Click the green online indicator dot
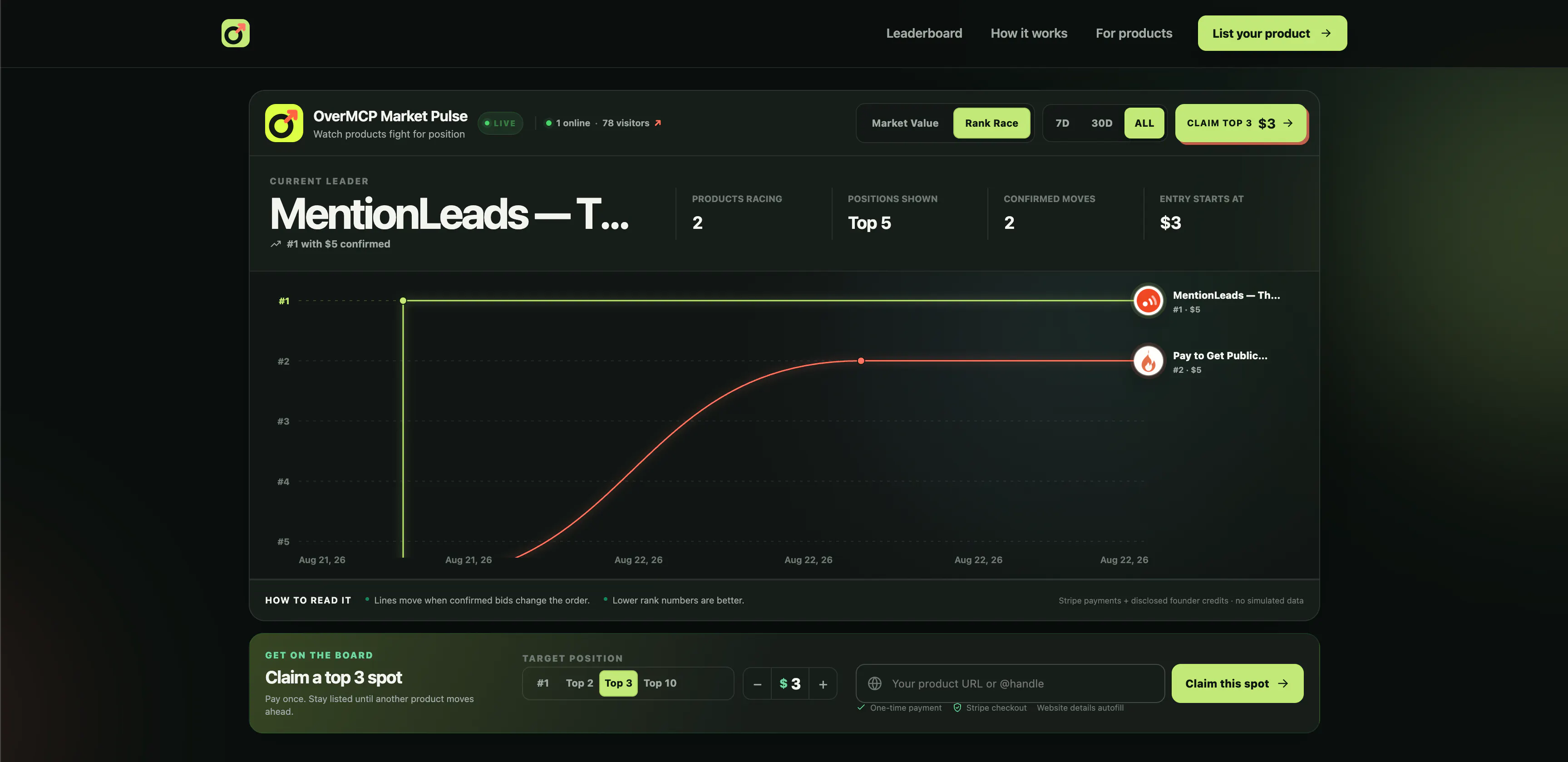 click(x=548, y=123)
